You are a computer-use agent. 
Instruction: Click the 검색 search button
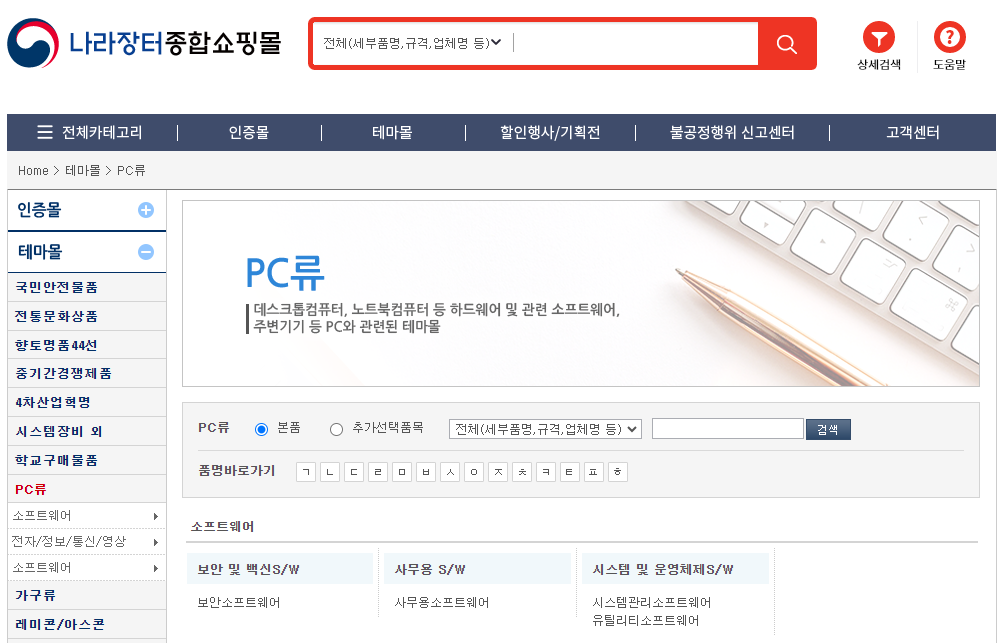[x=828, y=427]
